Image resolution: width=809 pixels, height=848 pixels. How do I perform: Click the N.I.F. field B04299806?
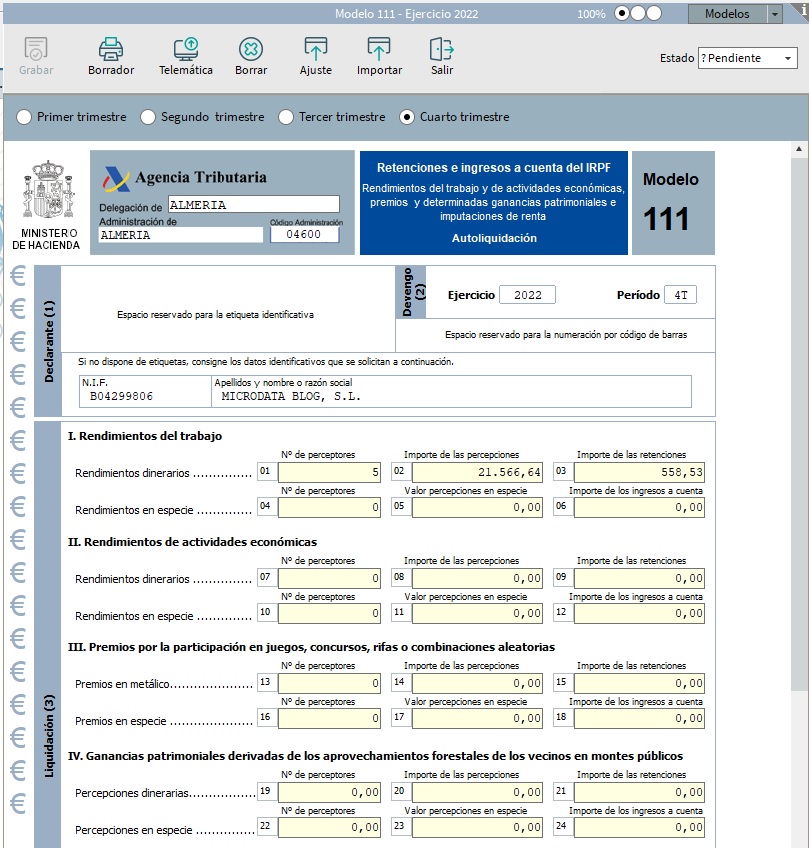[x=145, y=391]
